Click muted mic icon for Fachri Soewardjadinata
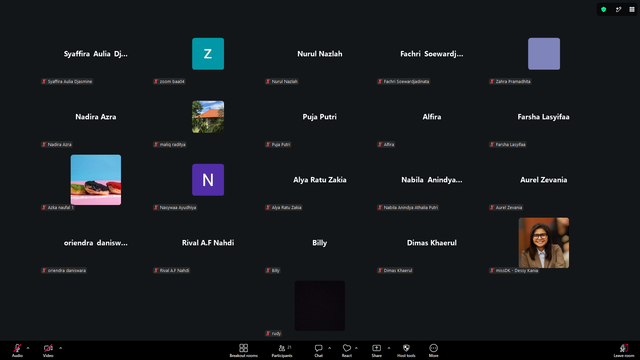The image size is (640, 360). [x=380, y=82]
